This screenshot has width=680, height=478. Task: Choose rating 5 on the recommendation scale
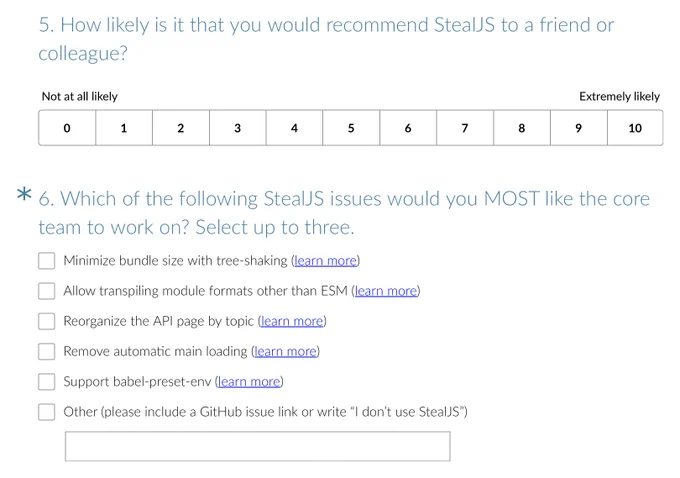[x=351, y=128]
